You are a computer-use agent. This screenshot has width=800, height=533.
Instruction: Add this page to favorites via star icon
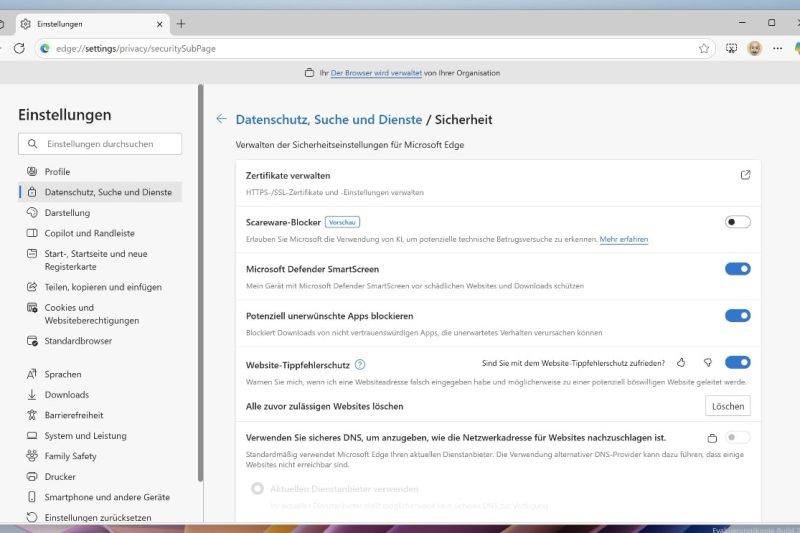[x=704, y=48]
